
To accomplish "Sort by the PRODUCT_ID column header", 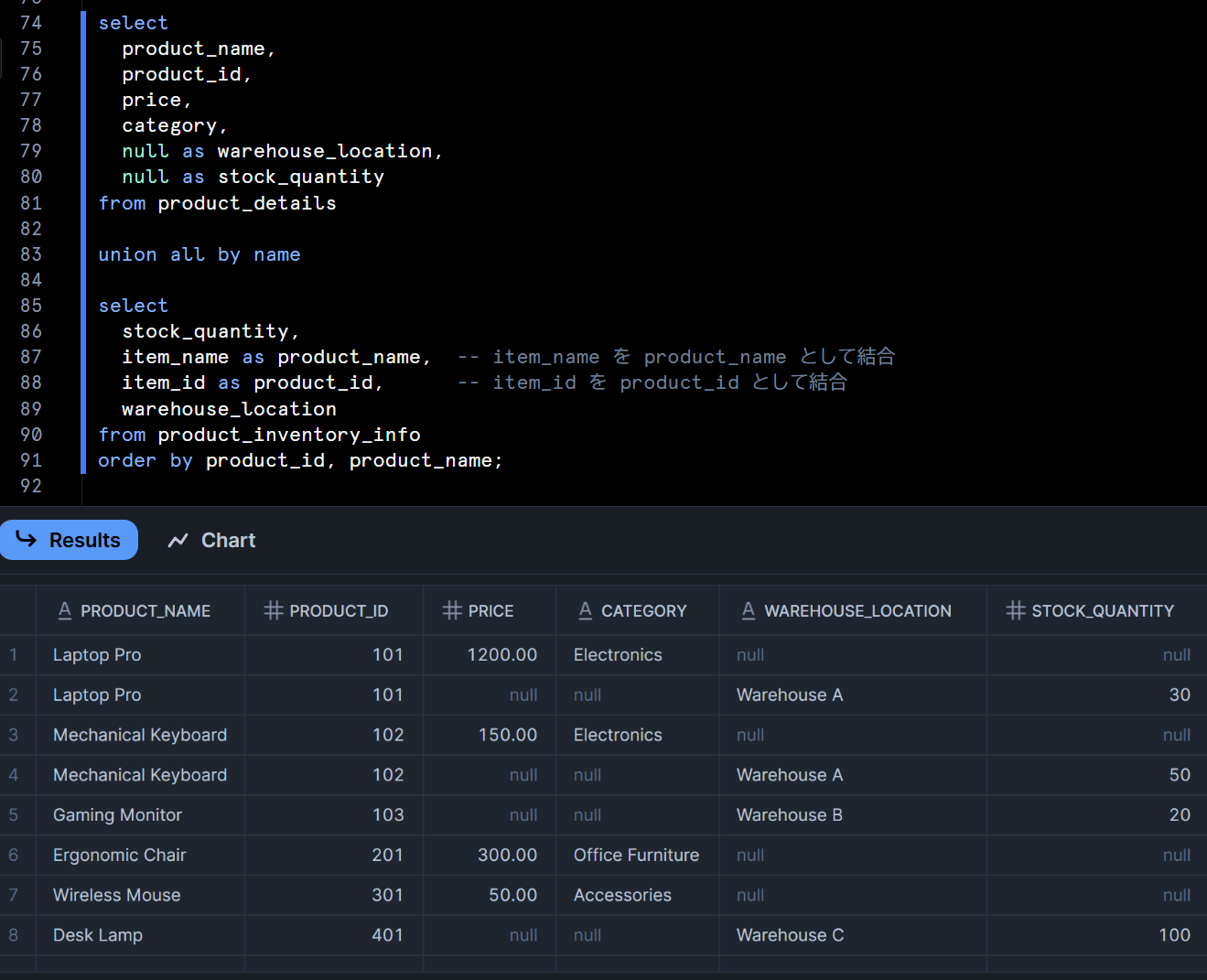I will (334, 610).
